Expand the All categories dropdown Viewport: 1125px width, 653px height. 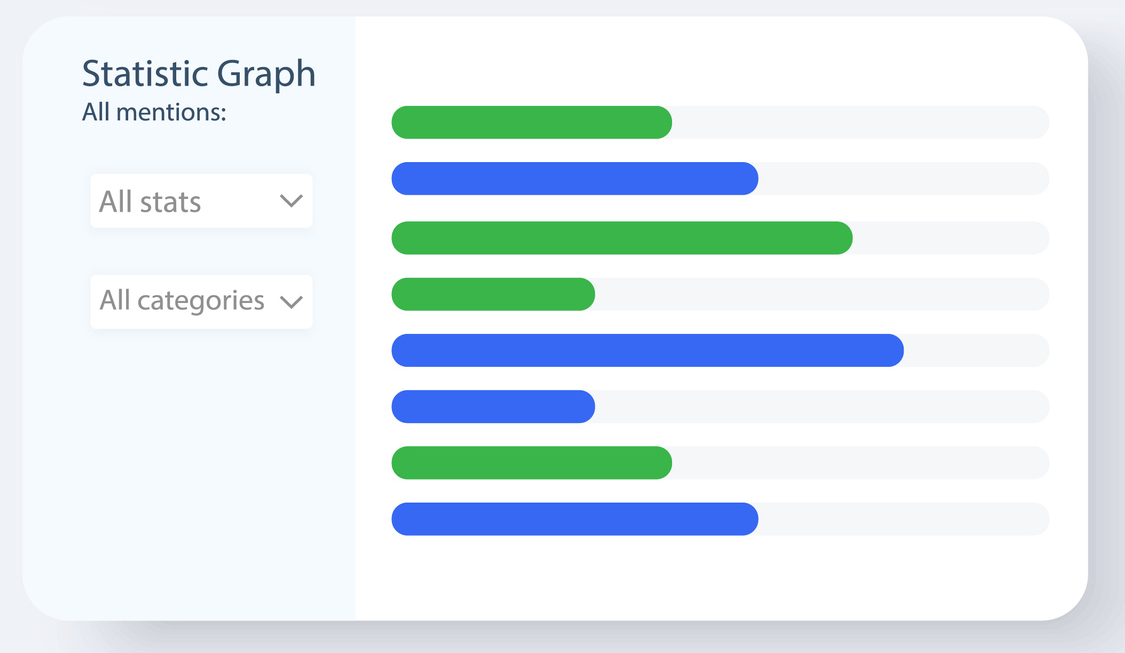tap(201, 302)
